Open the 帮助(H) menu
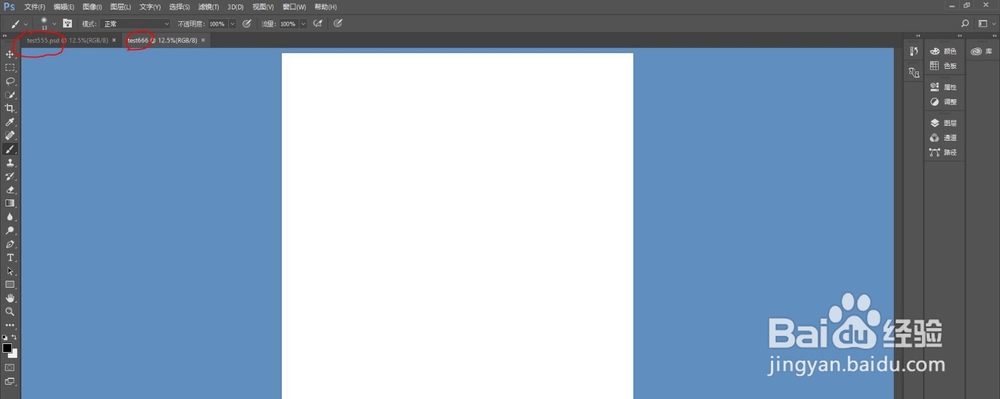The height and width of the screenshot is (399, 1000). [325, 6]
